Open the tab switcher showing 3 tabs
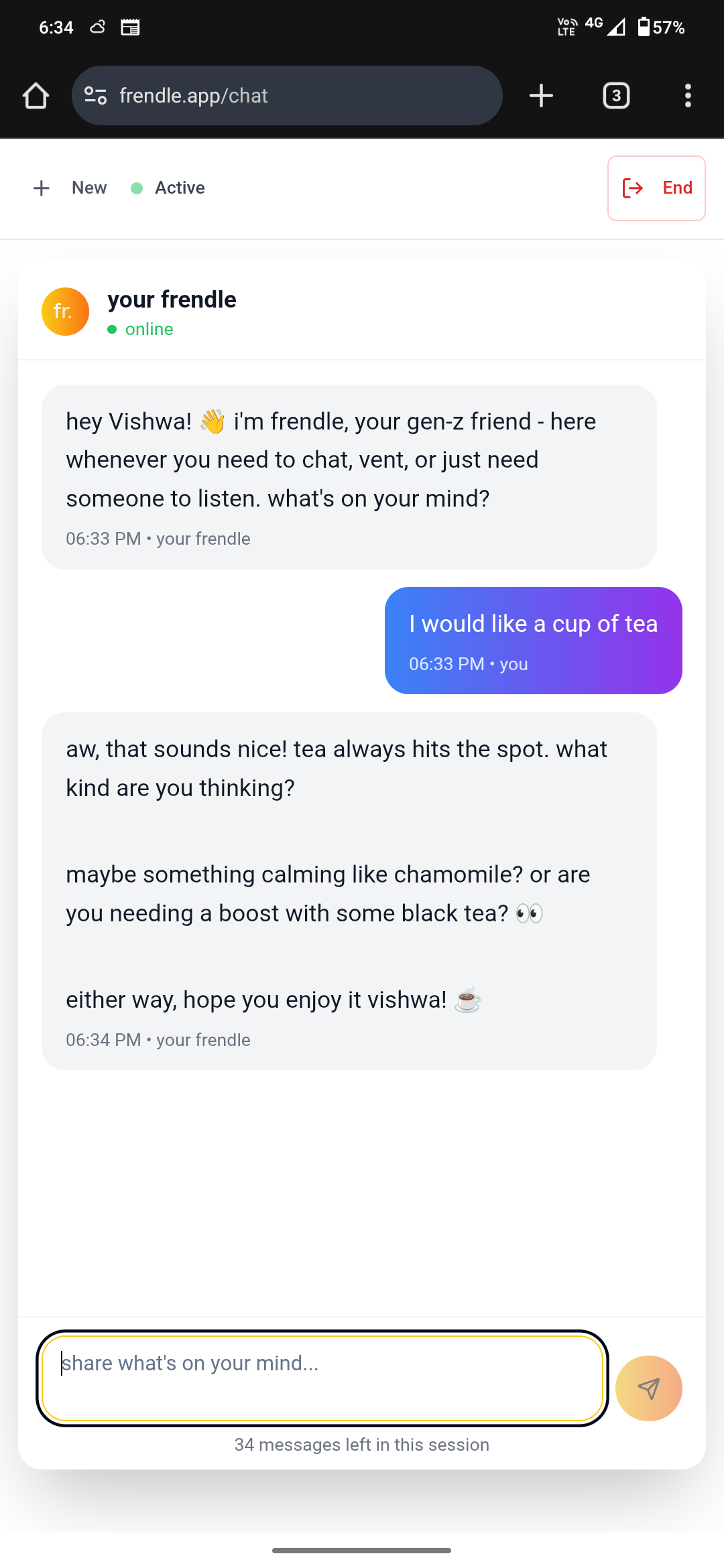 tap(616, 96)
